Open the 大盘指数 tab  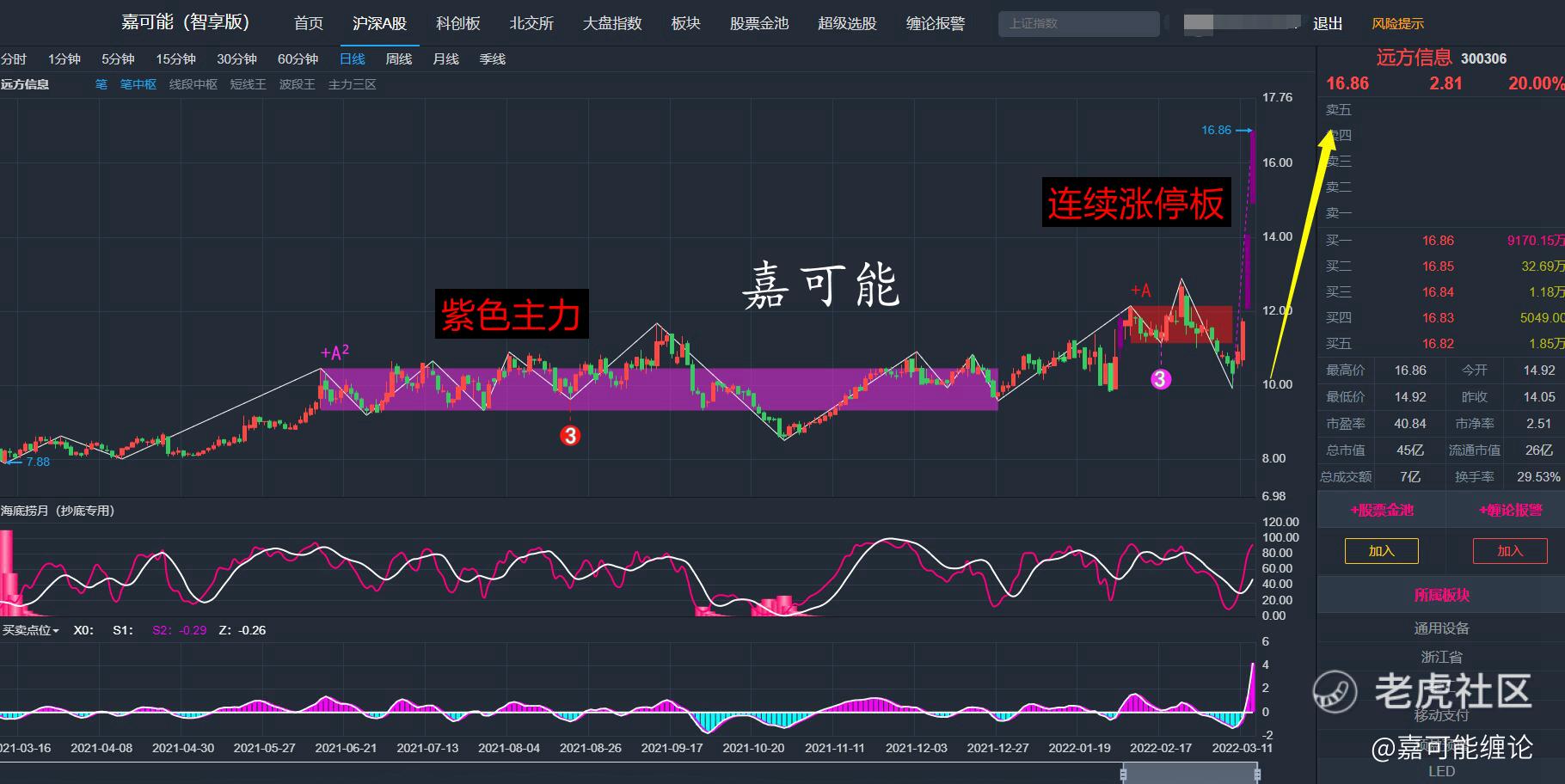point(612,23)
